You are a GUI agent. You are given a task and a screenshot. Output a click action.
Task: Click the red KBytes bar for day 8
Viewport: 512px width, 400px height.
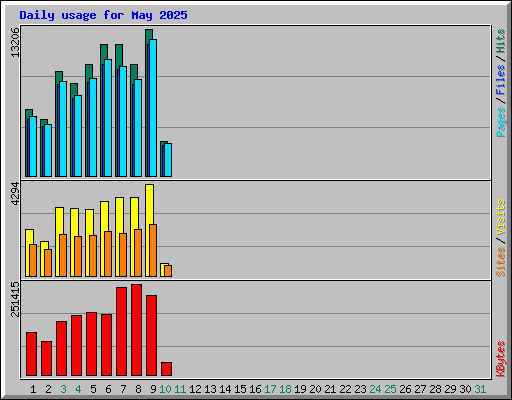click(x=137, y=330)
